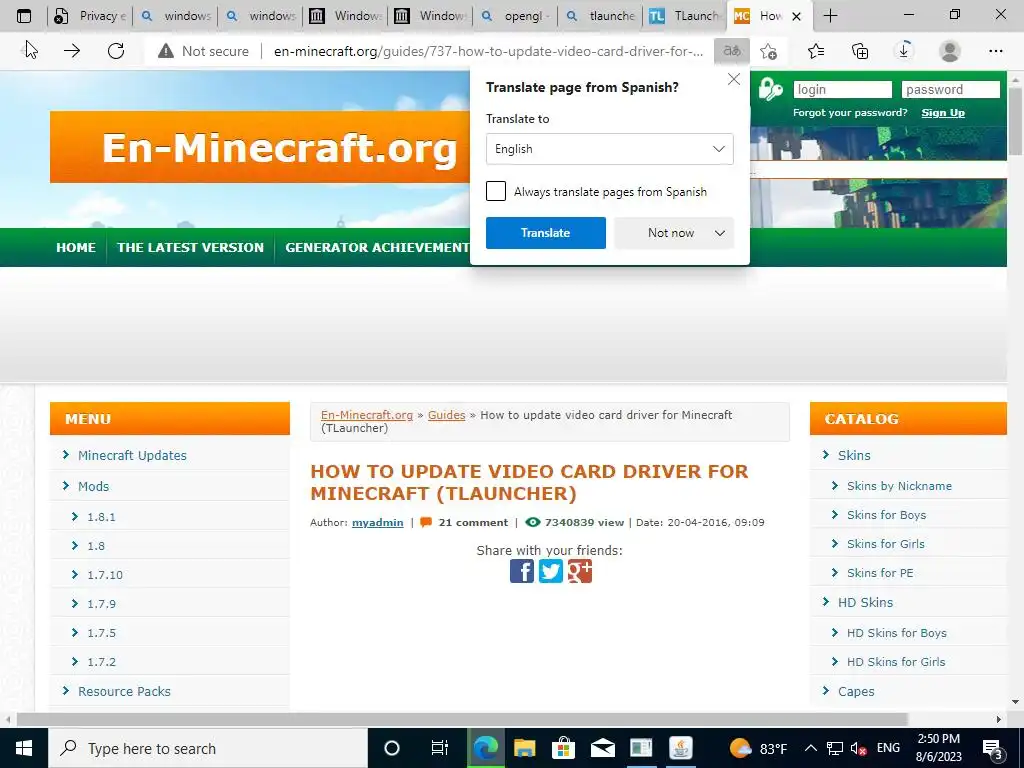Add page to favorites star icon
Viewport: 1024px width, 768px height.
tap(769, 51)
